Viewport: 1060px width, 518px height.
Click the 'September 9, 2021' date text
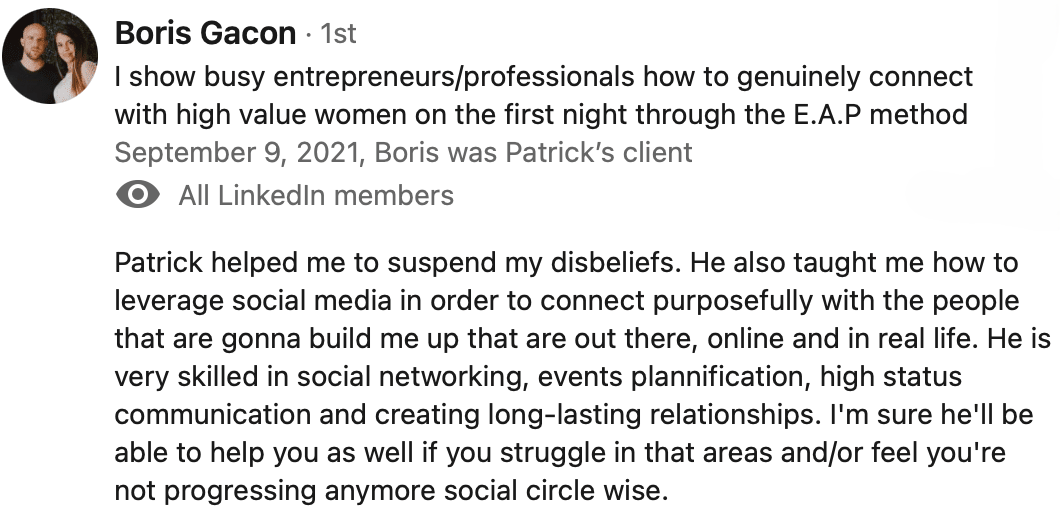[x=236, y=152]
